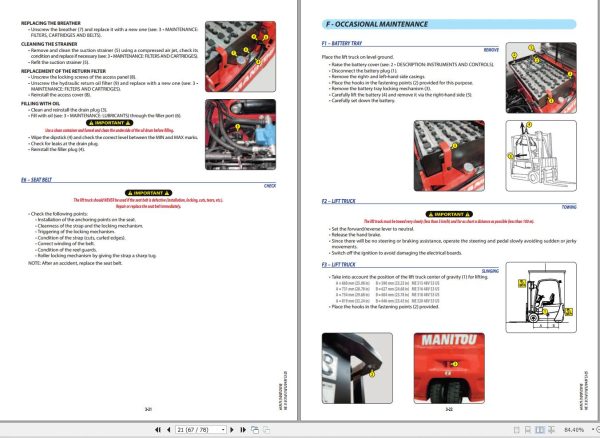
Task: Click the previous view icon
Action: pos(254,430)
